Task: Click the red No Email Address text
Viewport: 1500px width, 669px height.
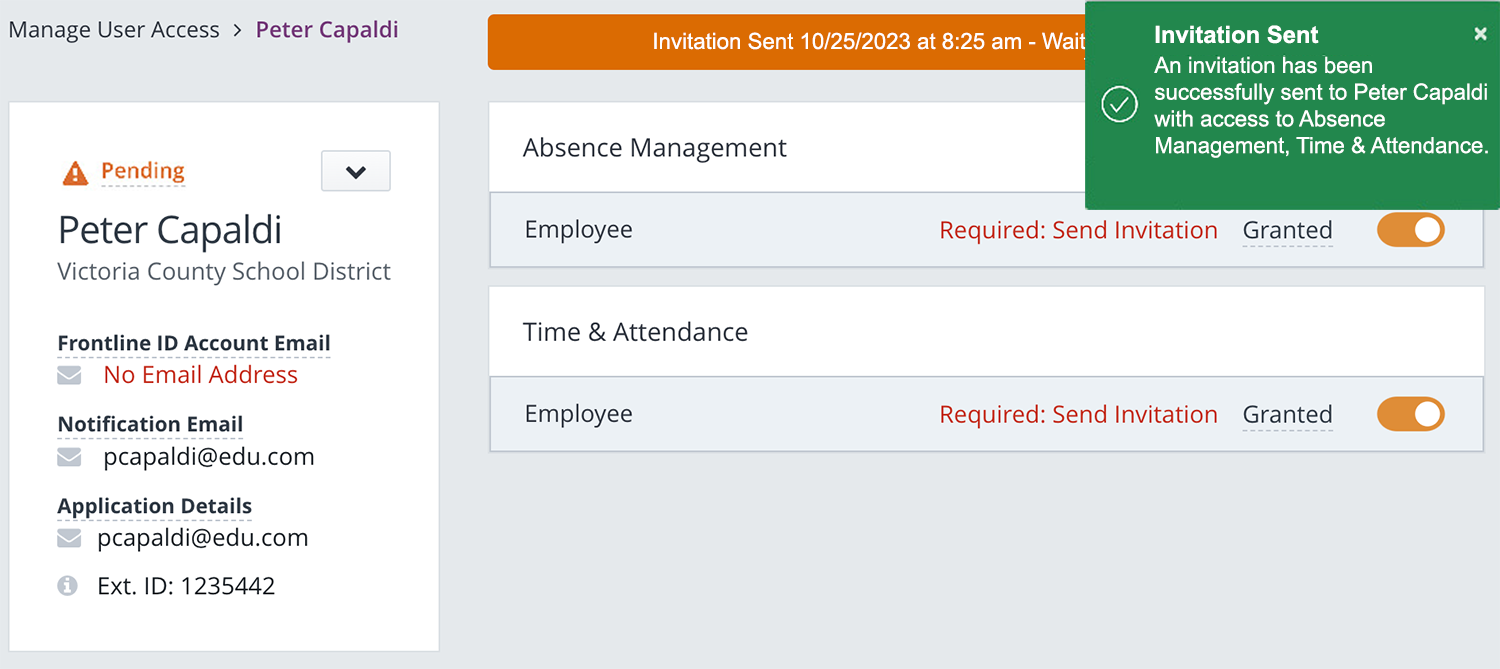Action: pos(201,375)
